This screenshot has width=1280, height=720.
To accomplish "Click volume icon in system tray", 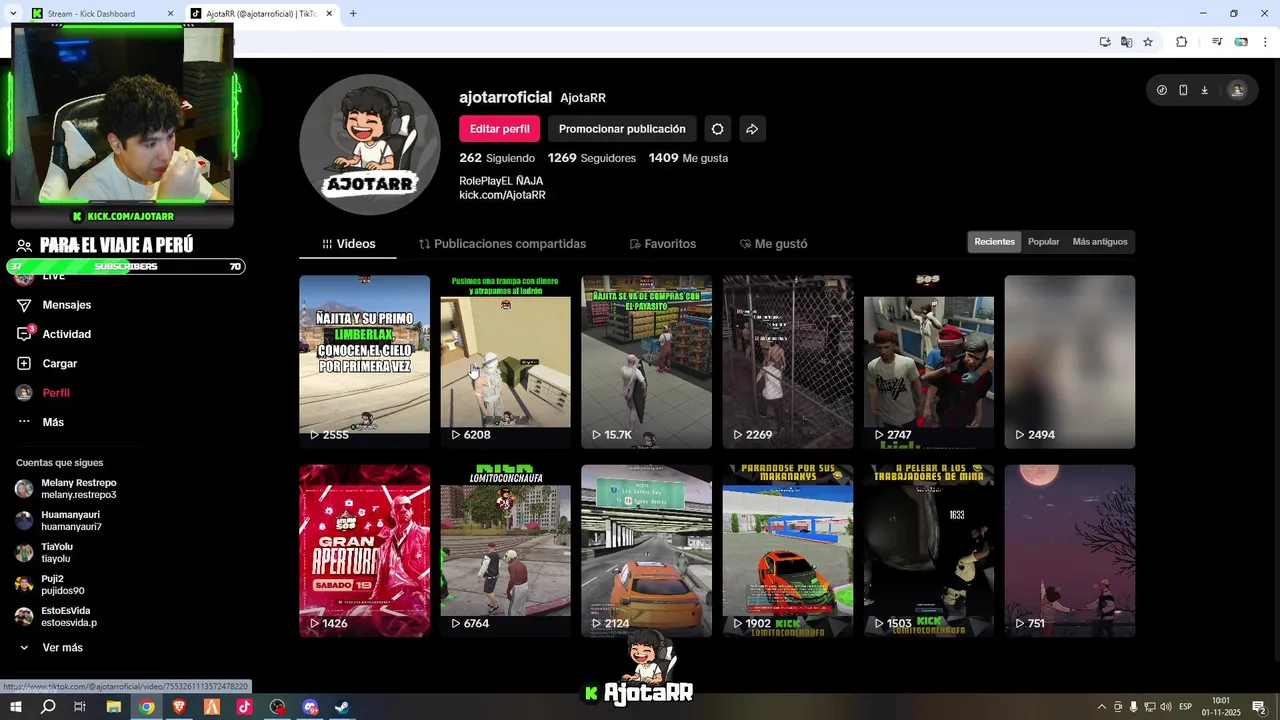I will point(1165,707).
